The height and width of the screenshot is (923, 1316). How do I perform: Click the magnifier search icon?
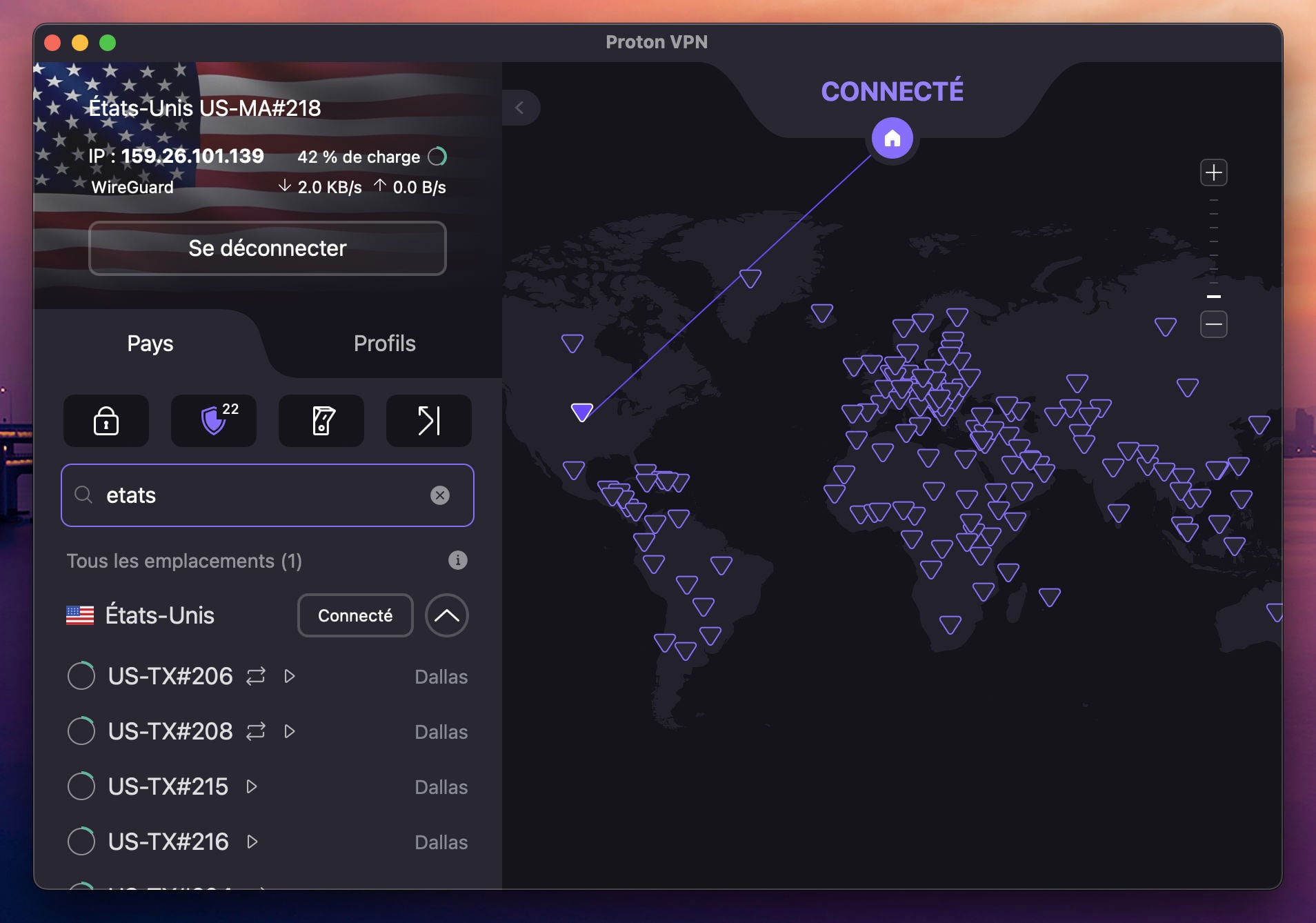click(x=83, y=495)
